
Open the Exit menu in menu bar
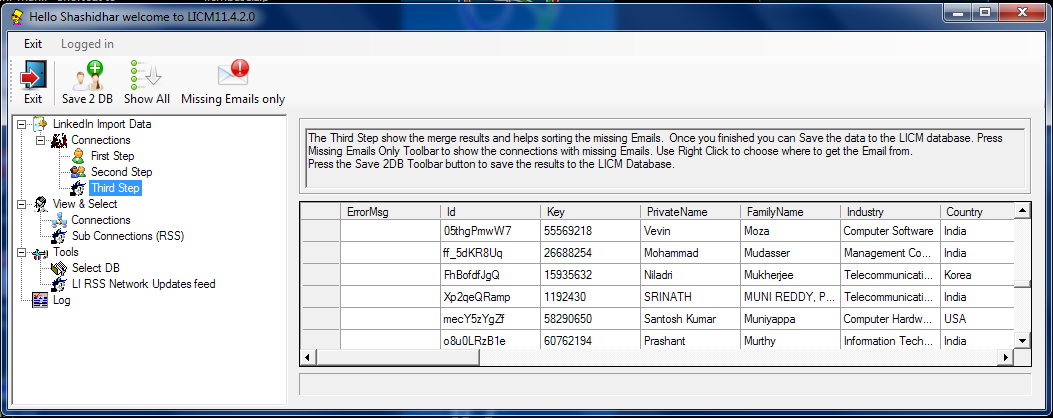33,44
